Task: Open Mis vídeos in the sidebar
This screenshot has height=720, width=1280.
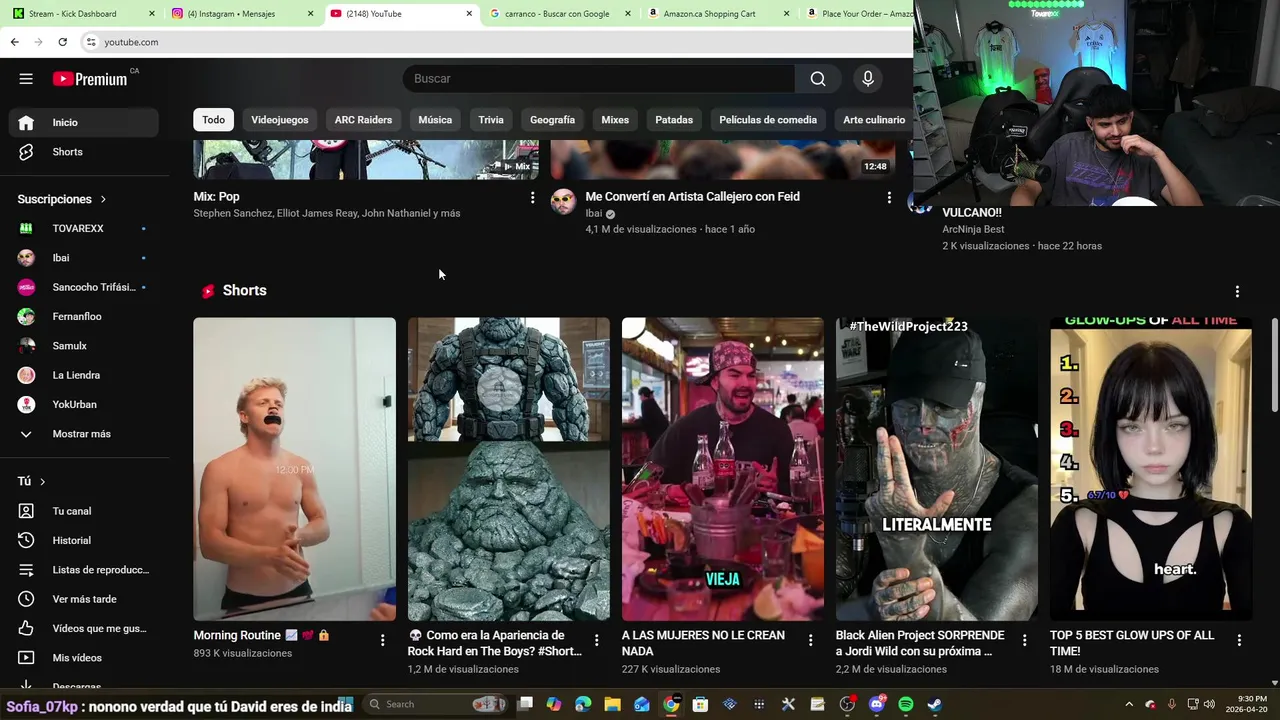Action: pos(84,658)
